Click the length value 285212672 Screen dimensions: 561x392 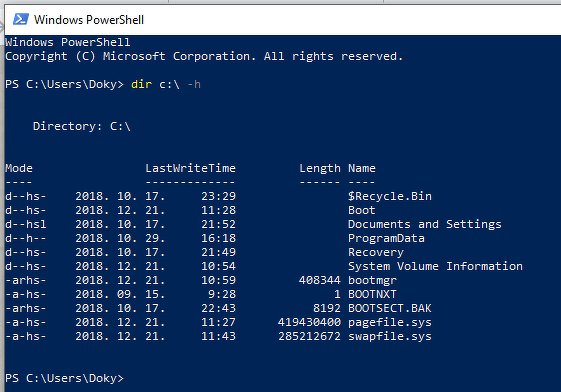click(x=309, y=336)
